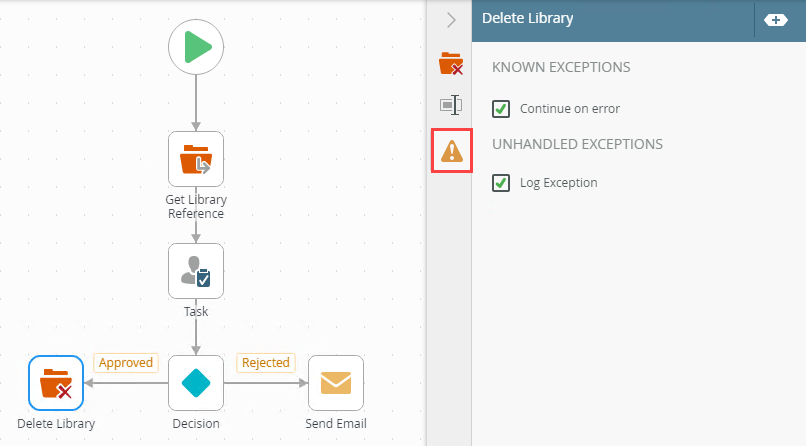Image resolution: width=806 pixels, height=446 pixels.
Task: Uncheck Log Exception checkbox
Action: pos(501,183)
